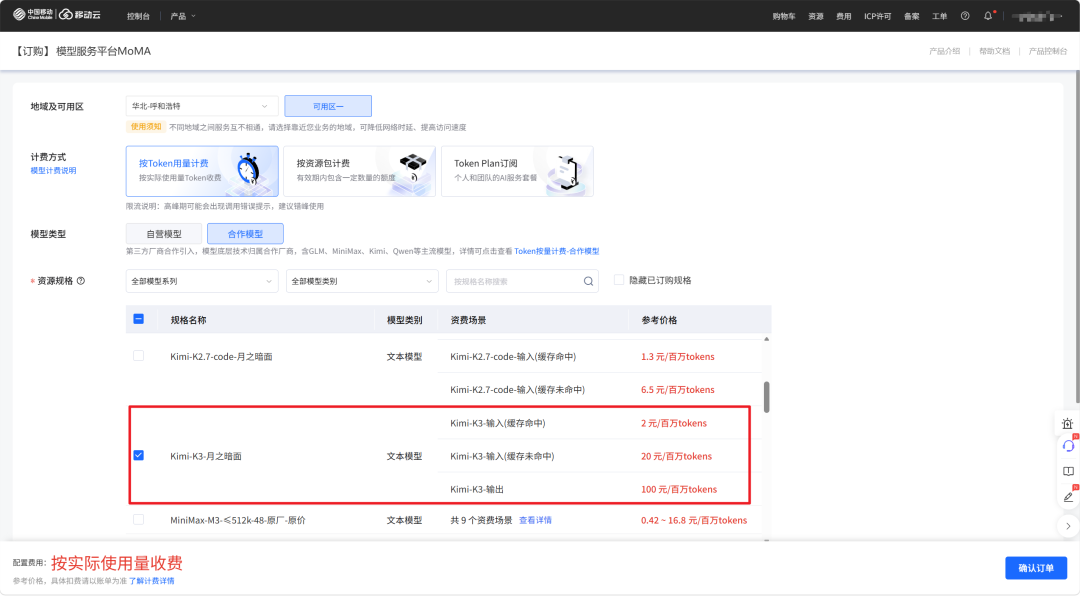Screen dimensions: 1080x596
Task: Click the 移动云 cloud logo
Action: (x=81, y=14)
